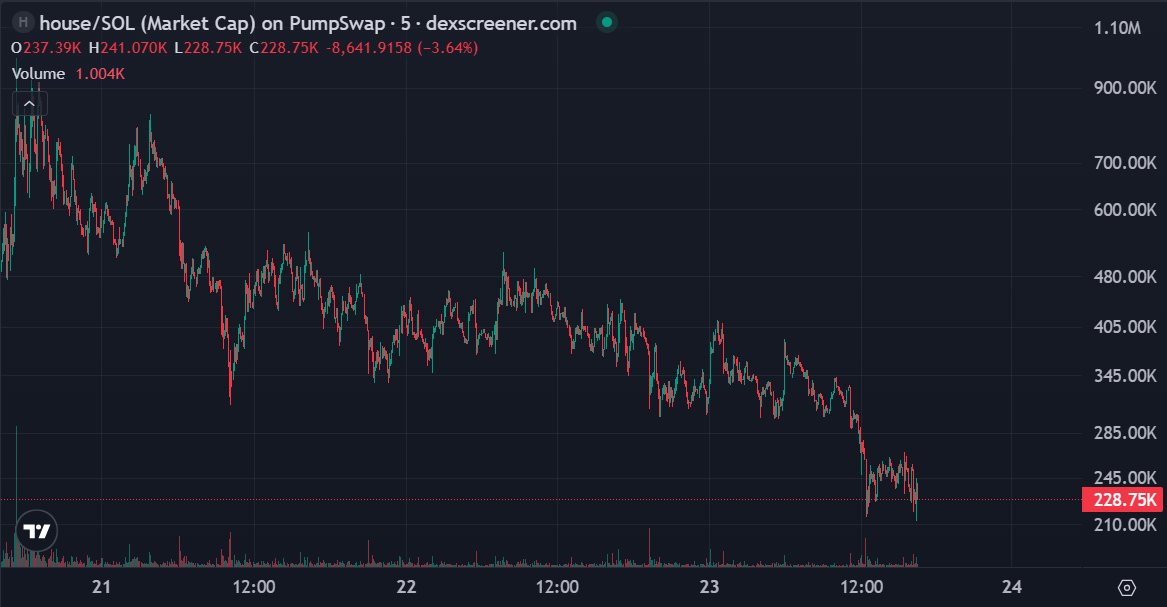Click the low value L228.75K

tap(208, 48)
